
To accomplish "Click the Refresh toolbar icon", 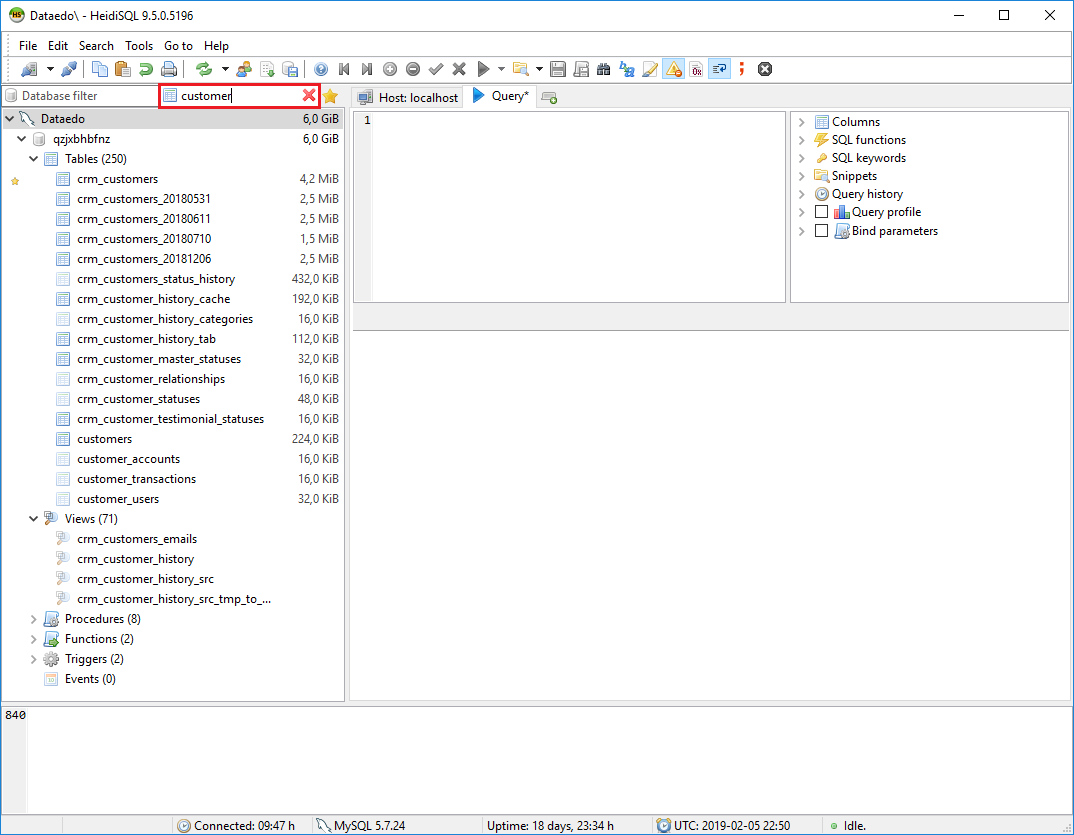I will pyautogui.click(x=204, y=69).
